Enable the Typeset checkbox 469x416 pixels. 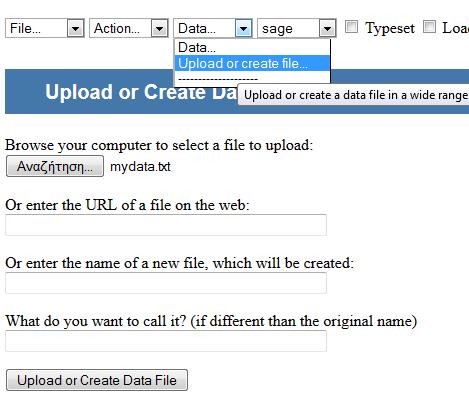pos(351,27)
